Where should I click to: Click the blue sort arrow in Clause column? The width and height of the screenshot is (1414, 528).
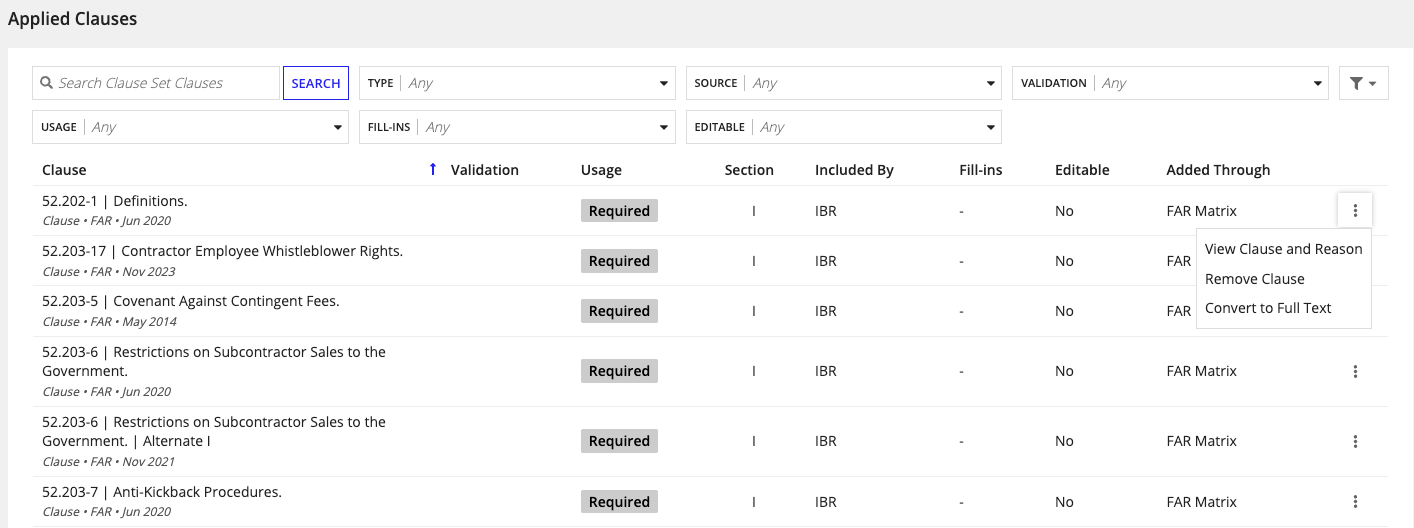click(433, 170)
